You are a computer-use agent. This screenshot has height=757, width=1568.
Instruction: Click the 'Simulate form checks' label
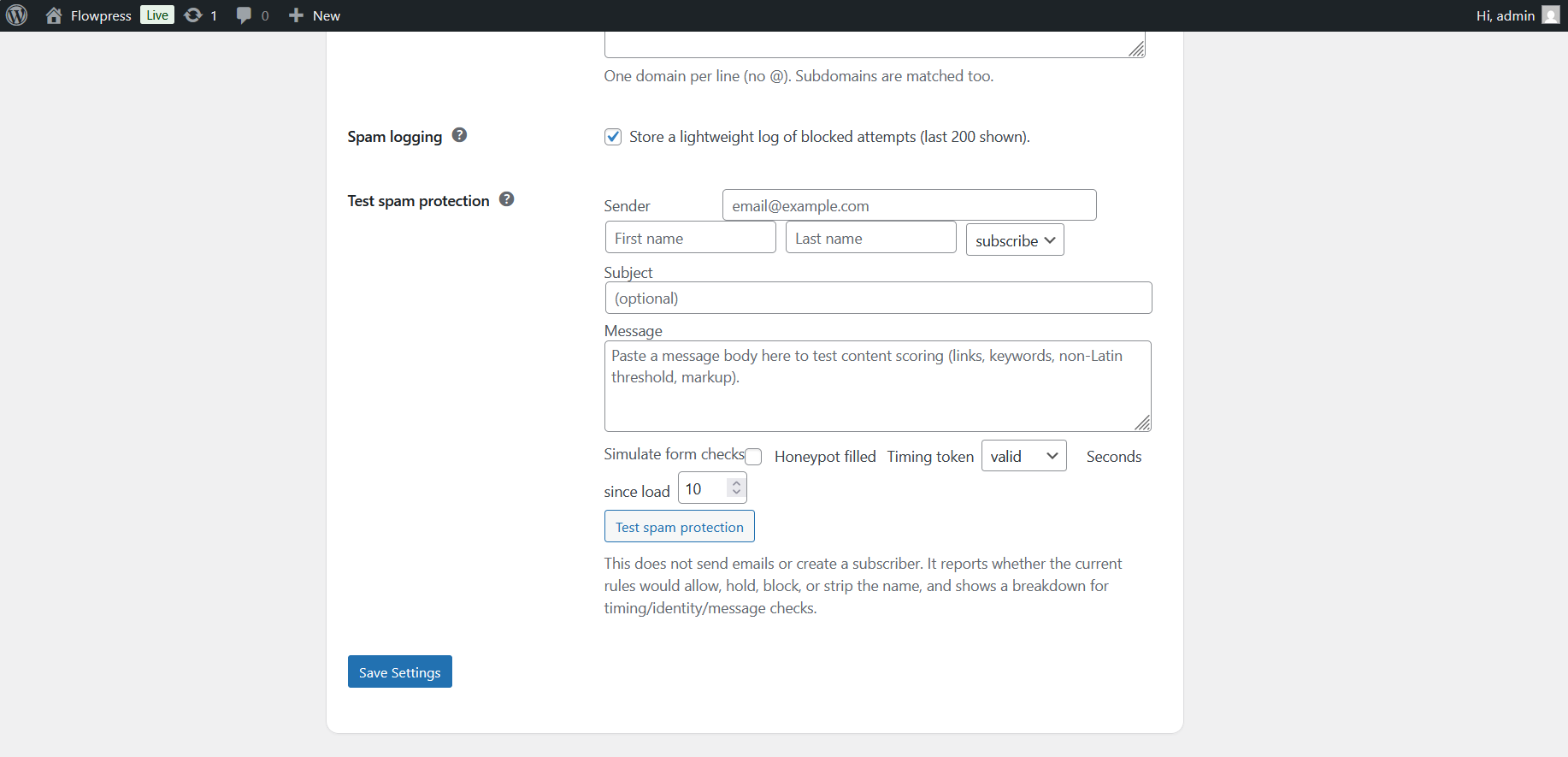[x=675, y=454]
